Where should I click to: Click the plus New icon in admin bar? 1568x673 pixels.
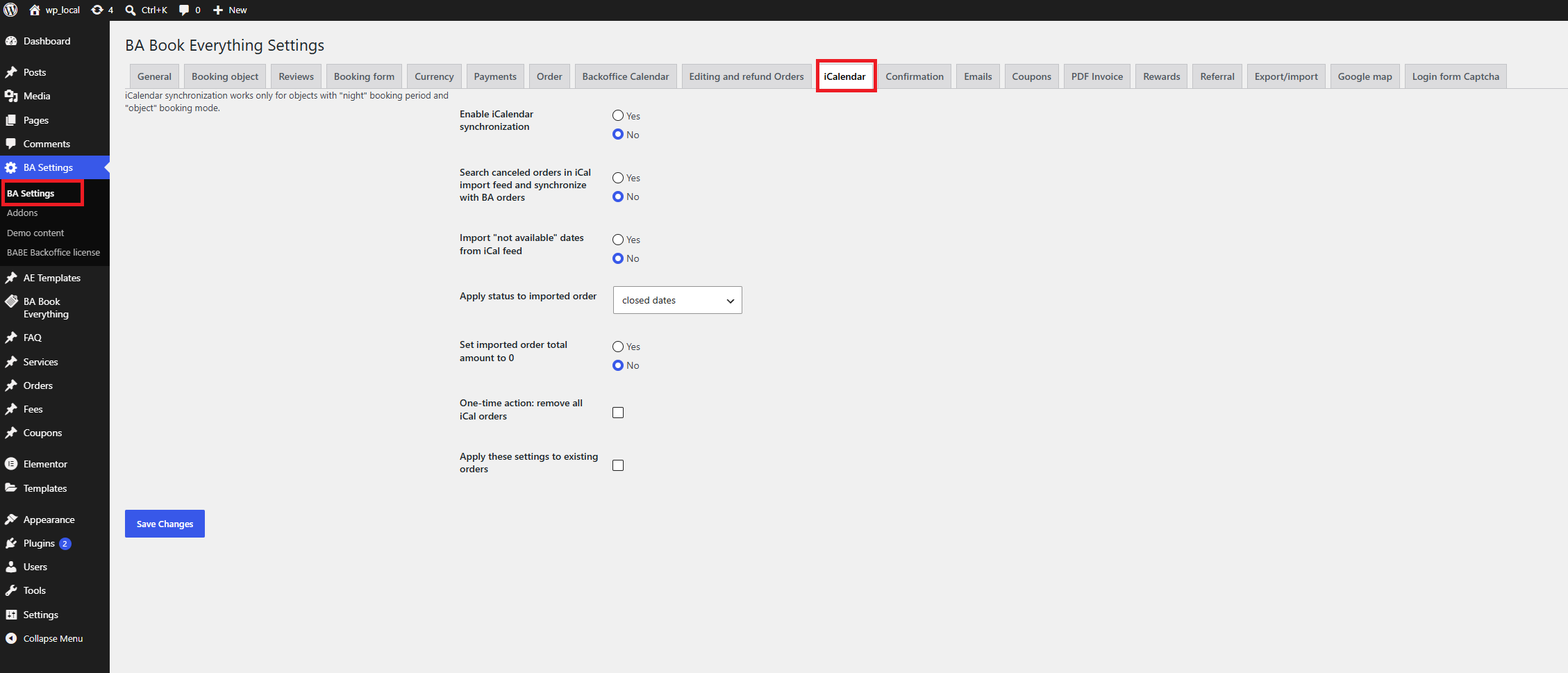coord(218,10)
